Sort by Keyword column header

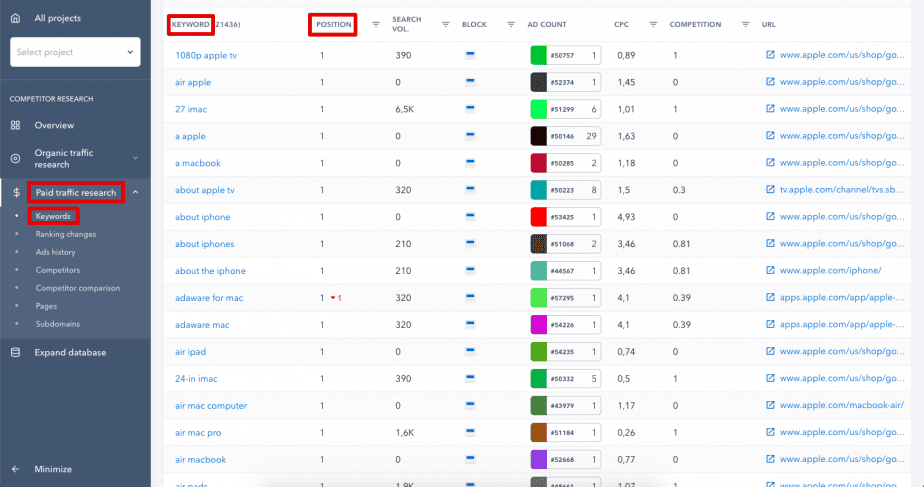coord(190,24)
